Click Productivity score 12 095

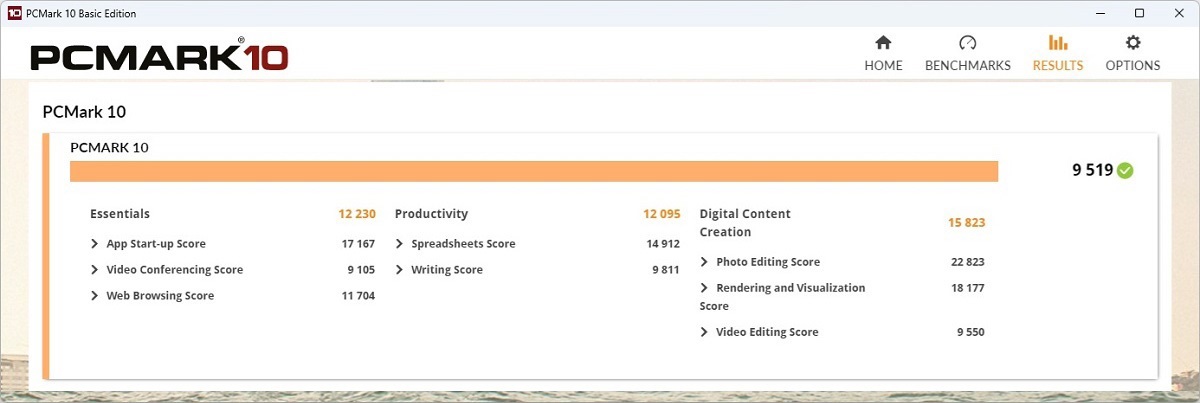point(662,214)
